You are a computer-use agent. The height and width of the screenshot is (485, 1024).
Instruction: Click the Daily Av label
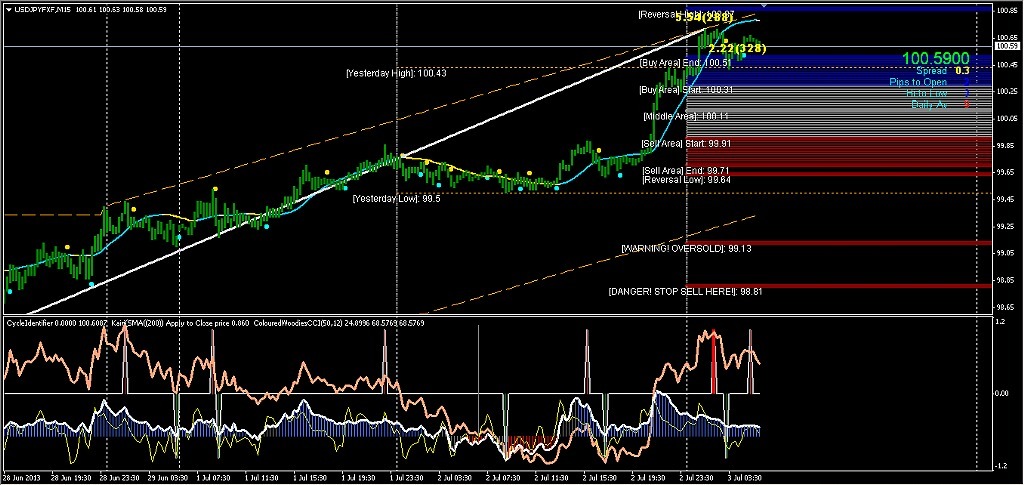tap(927, 104)
